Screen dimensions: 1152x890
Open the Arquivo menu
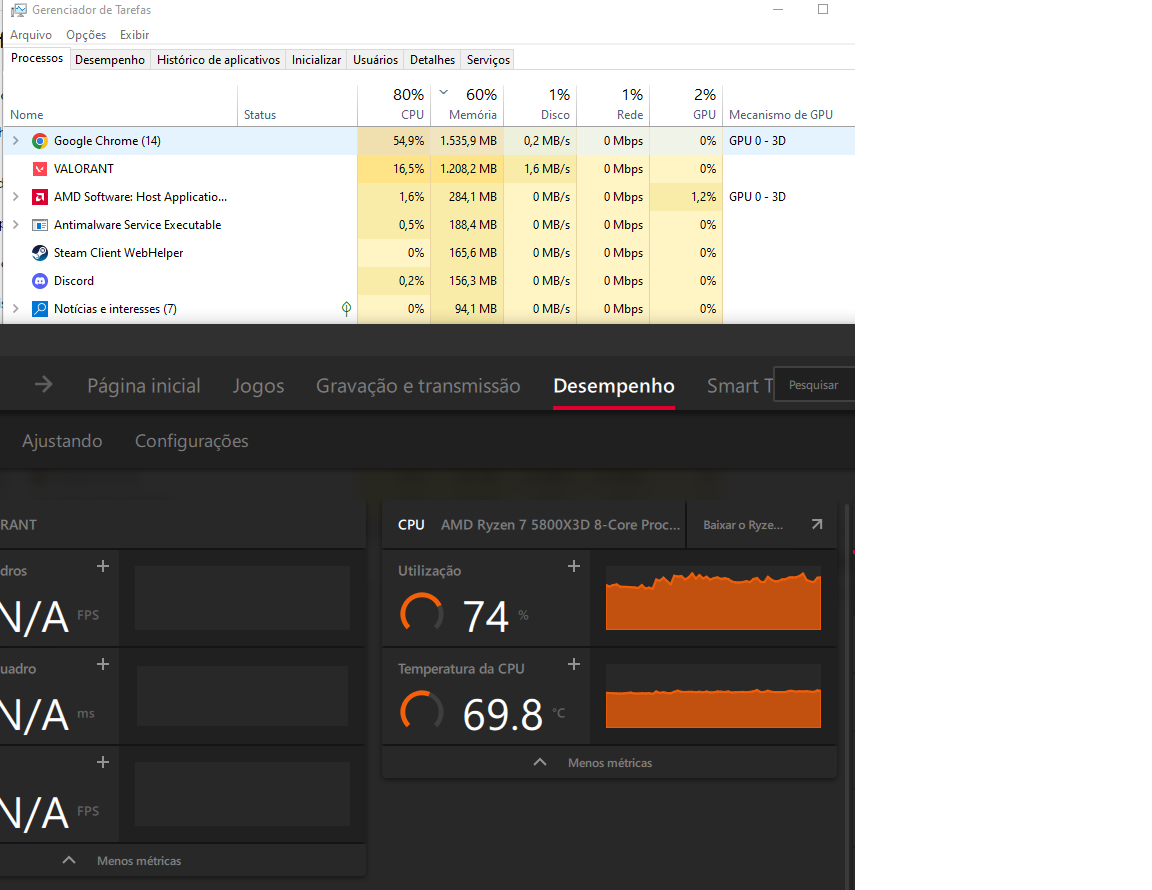(31, 35)
